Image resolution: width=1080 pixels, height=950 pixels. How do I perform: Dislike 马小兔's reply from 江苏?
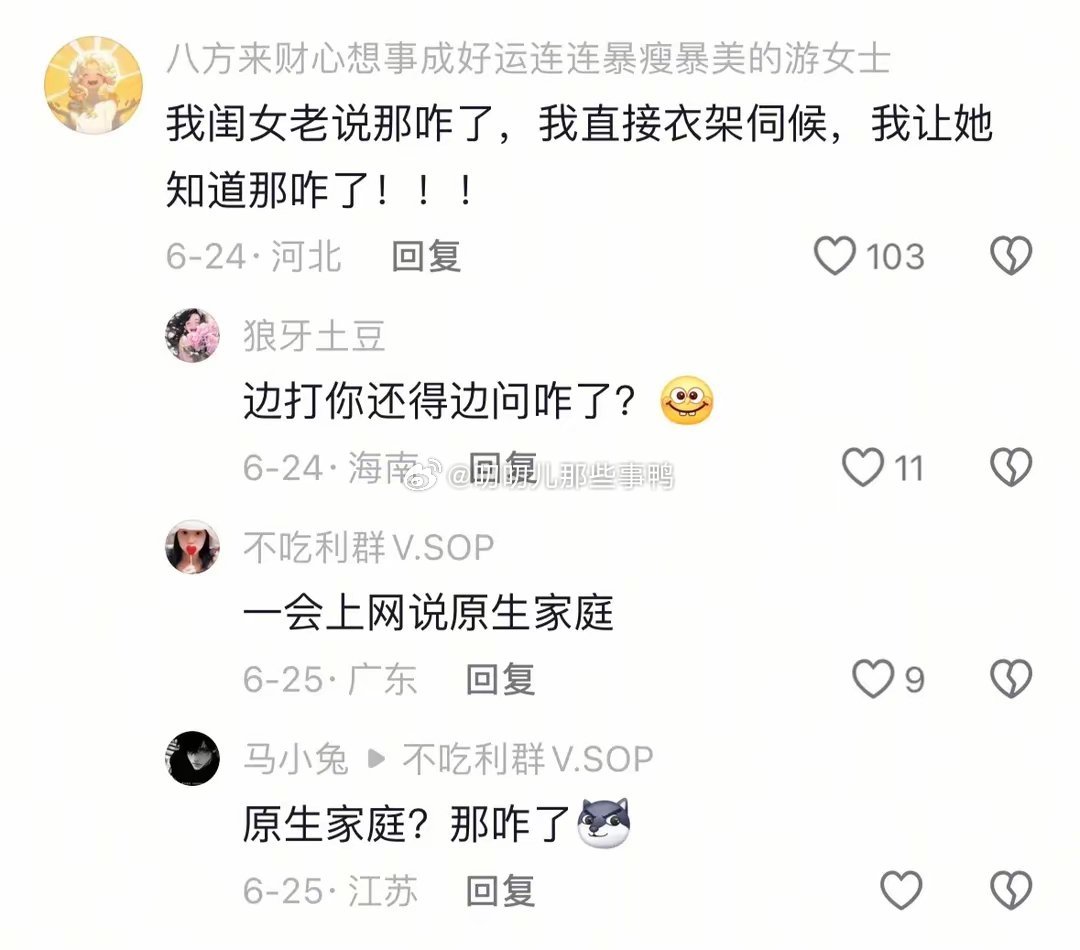[1010, 890]
